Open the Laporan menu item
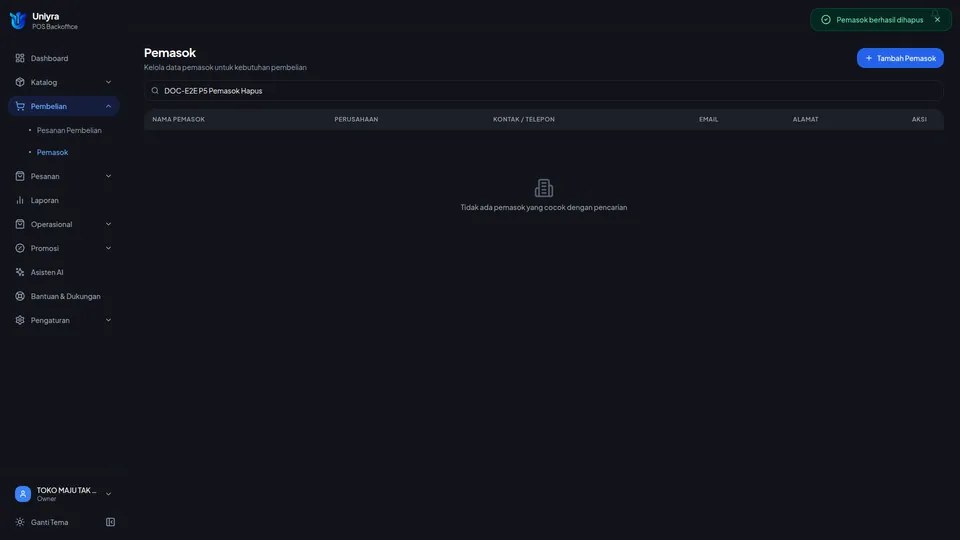 click(64, 200)
